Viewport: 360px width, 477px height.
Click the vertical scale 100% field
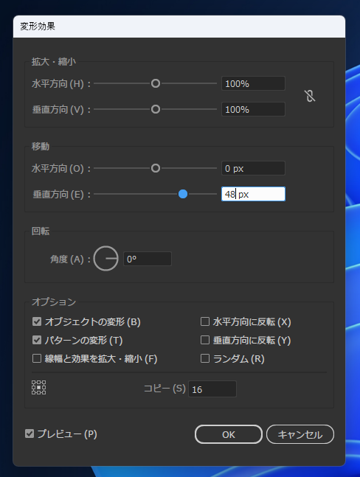click(x=253, y=109)
